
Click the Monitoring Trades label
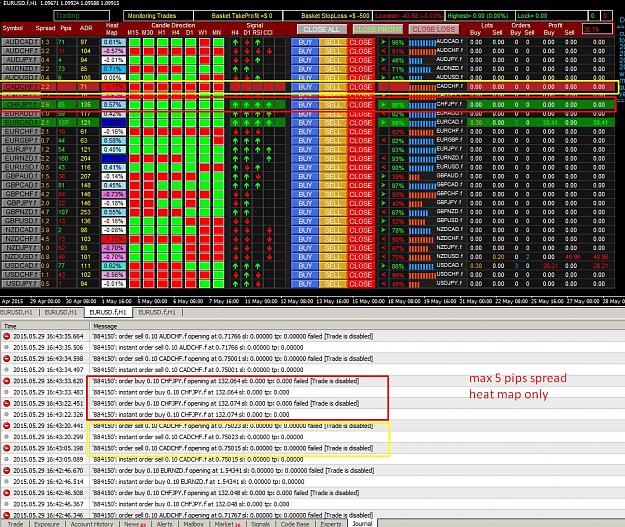click(158, 16)
